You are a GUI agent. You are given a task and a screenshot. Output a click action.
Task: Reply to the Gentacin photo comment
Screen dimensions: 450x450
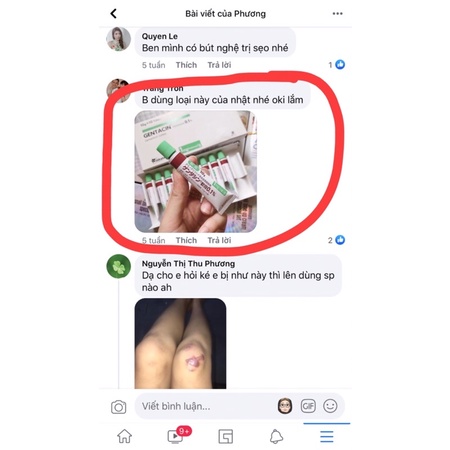click(x=219, y=240)
